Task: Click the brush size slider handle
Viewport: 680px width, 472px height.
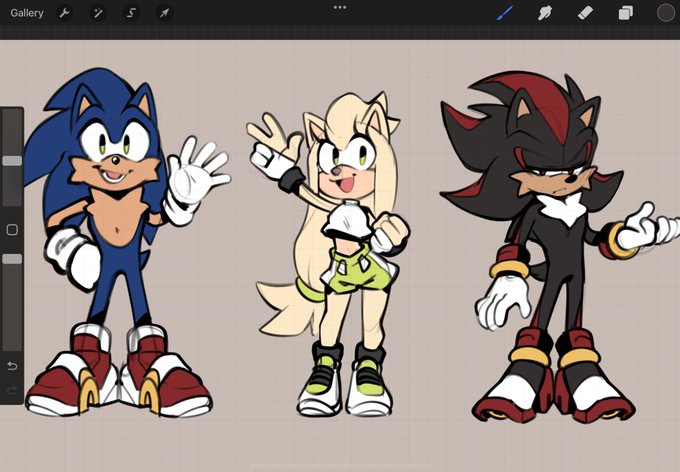Action: pos(12,161)
